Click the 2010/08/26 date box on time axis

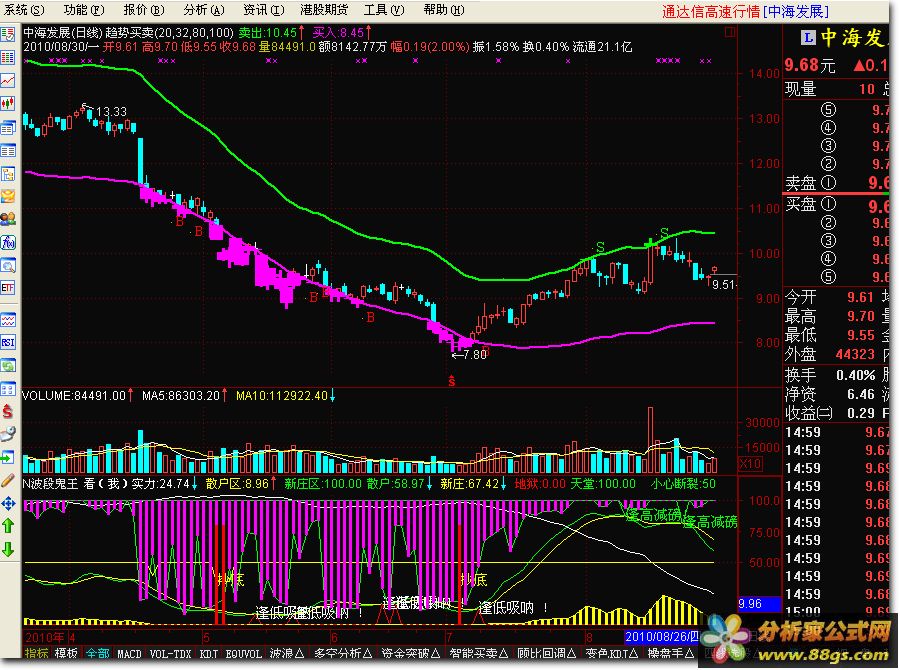click(x=661, y=637)
